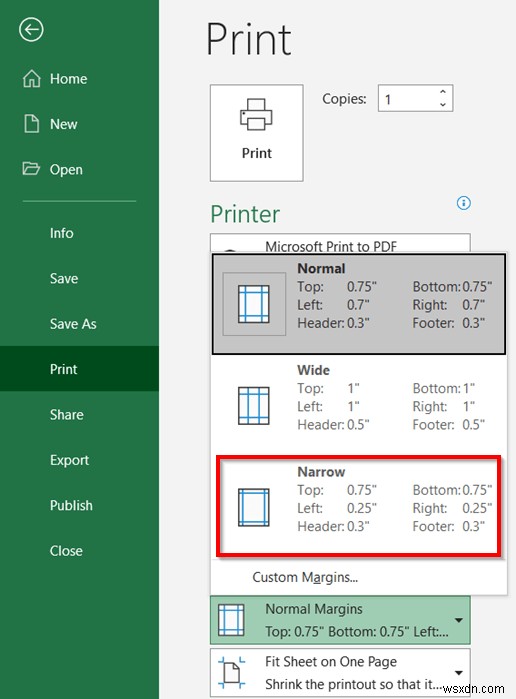
Task: Click the Normal preset title text
Action: coord(321,268)
